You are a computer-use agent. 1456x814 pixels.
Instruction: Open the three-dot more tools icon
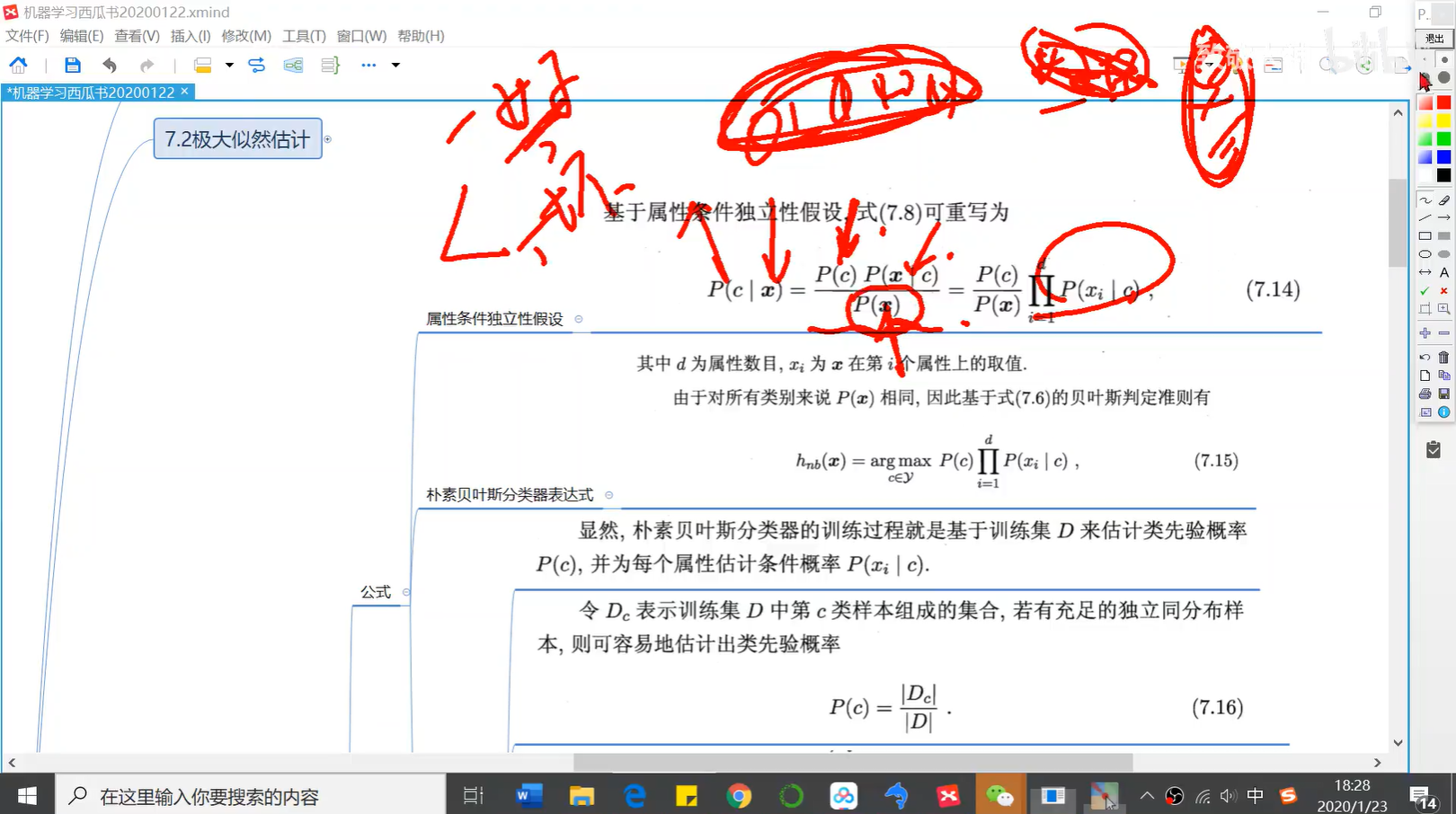pyautogui.click(x=368, y=65)
